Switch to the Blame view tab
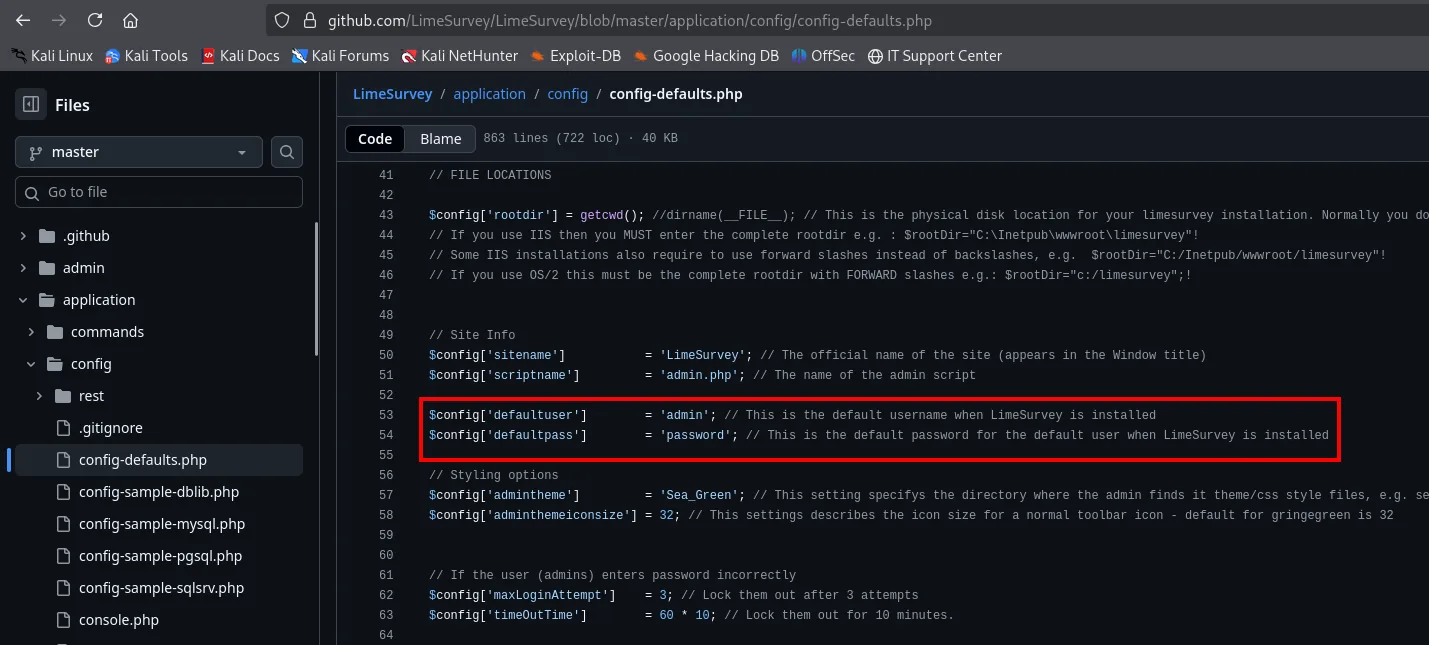 [441, 138]
